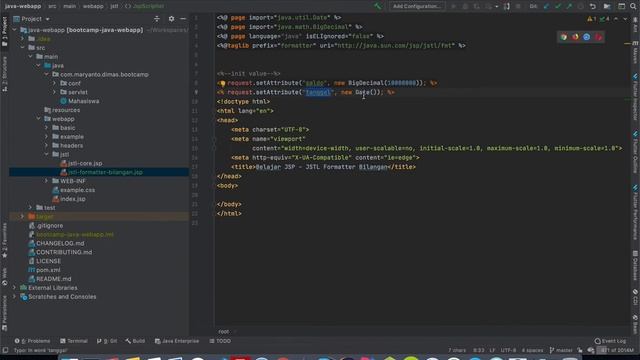Open the Database tool window on the right sidebar
Image resolution: width=640 pixels, height=360 pixels.
636,265
